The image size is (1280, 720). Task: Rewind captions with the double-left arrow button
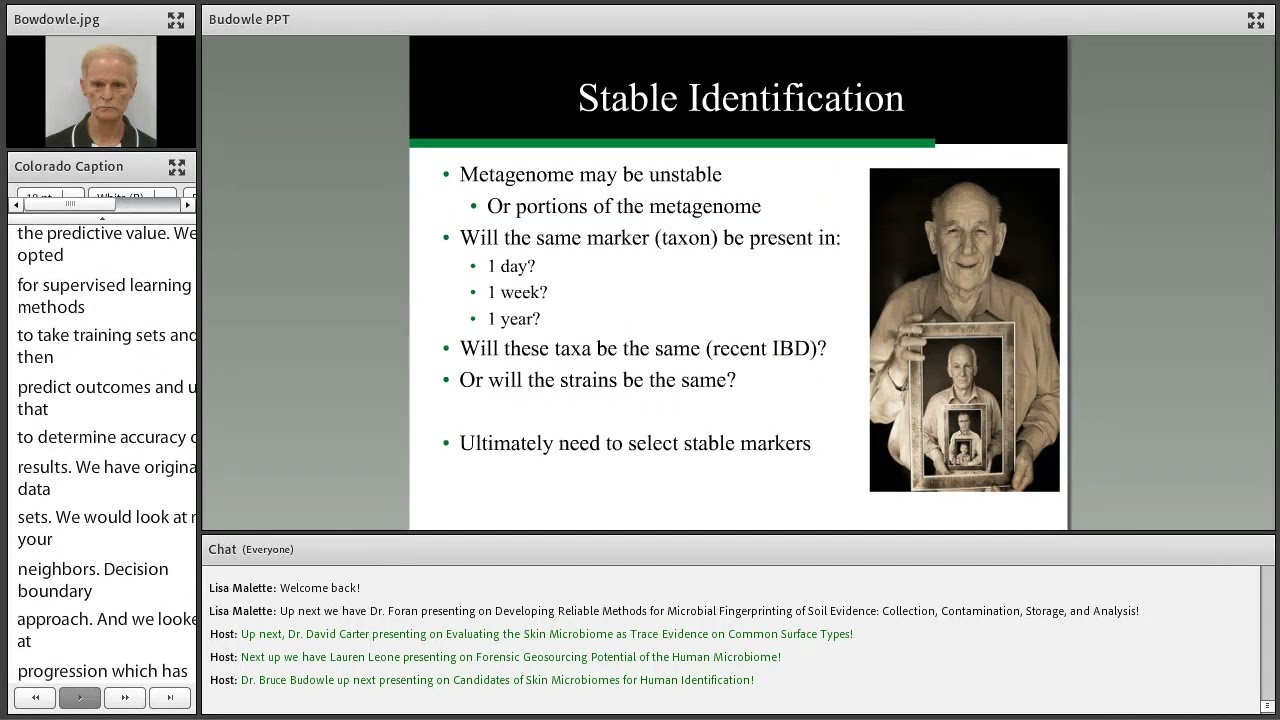tap(35, 698)
